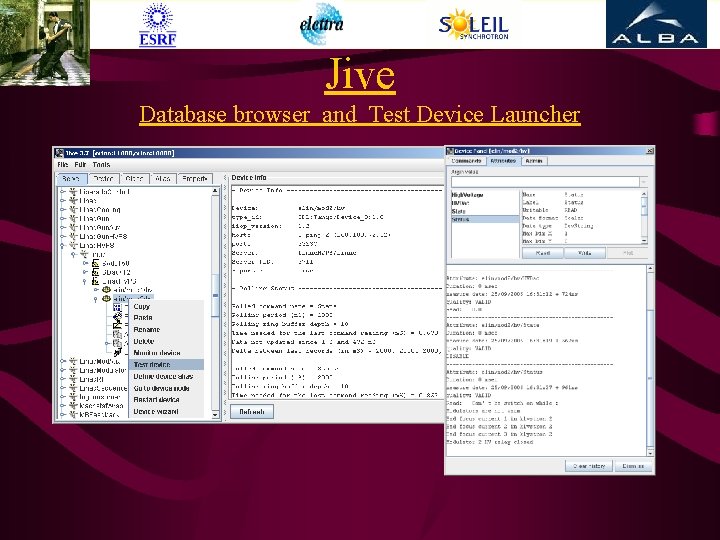
Task: Switch to the Property tab in Jive
Action: click(195, 178)
